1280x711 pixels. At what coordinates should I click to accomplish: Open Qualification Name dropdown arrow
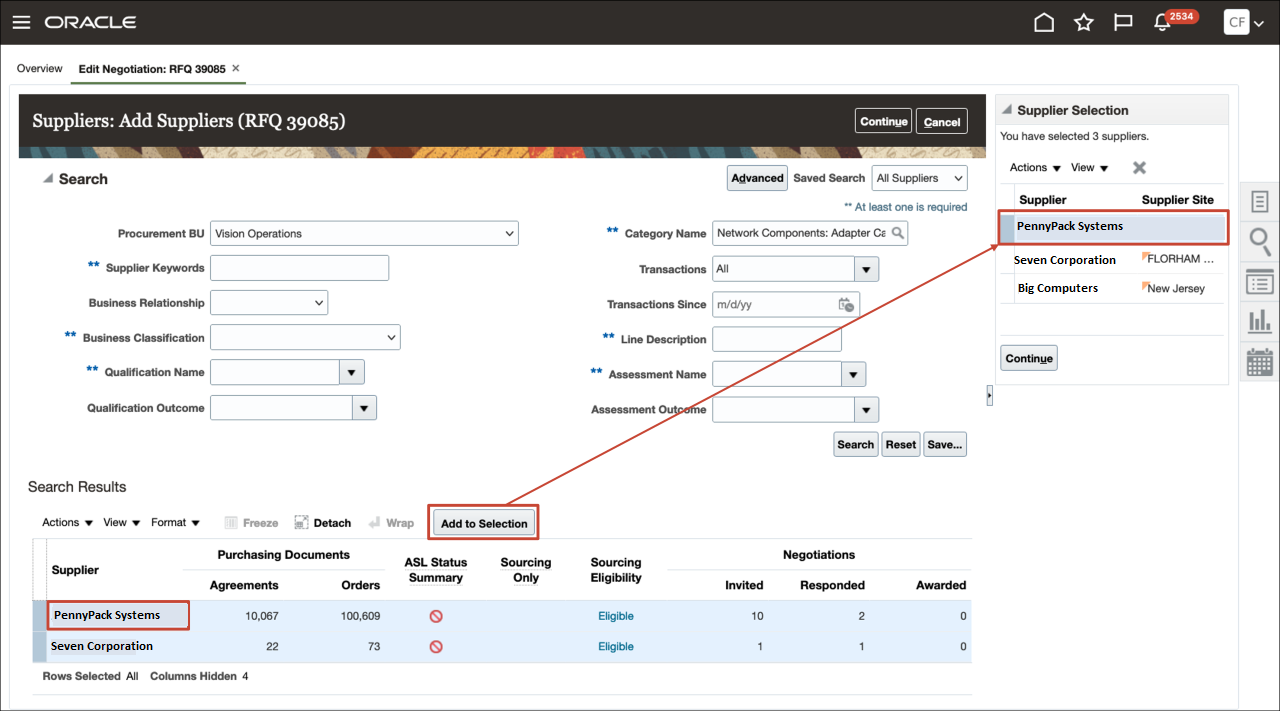pos(352,372)
